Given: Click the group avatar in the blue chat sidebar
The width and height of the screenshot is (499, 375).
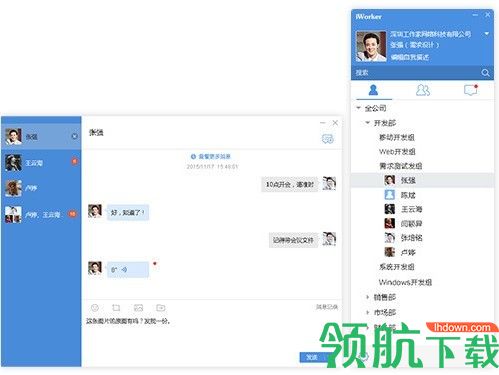Looking at the screenshot, I should tap(13, 214).
